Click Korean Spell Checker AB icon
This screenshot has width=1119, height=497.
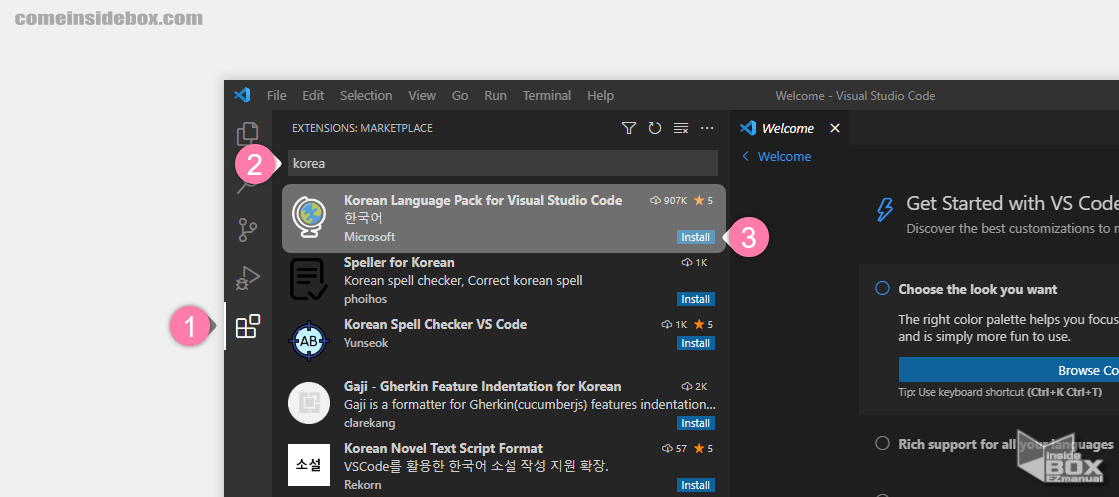[309, 341]
